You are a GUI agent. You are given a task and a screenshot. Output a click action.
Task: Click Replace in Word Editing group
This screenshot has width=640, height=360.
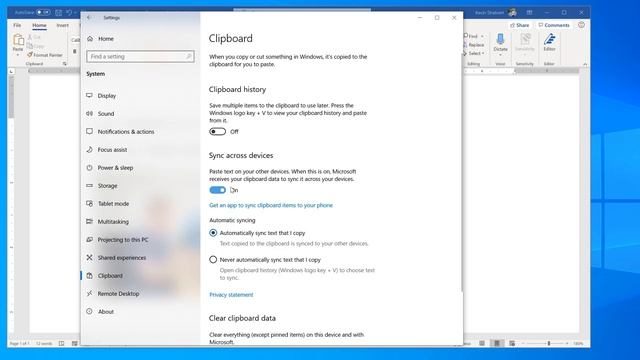pos(473,44)
